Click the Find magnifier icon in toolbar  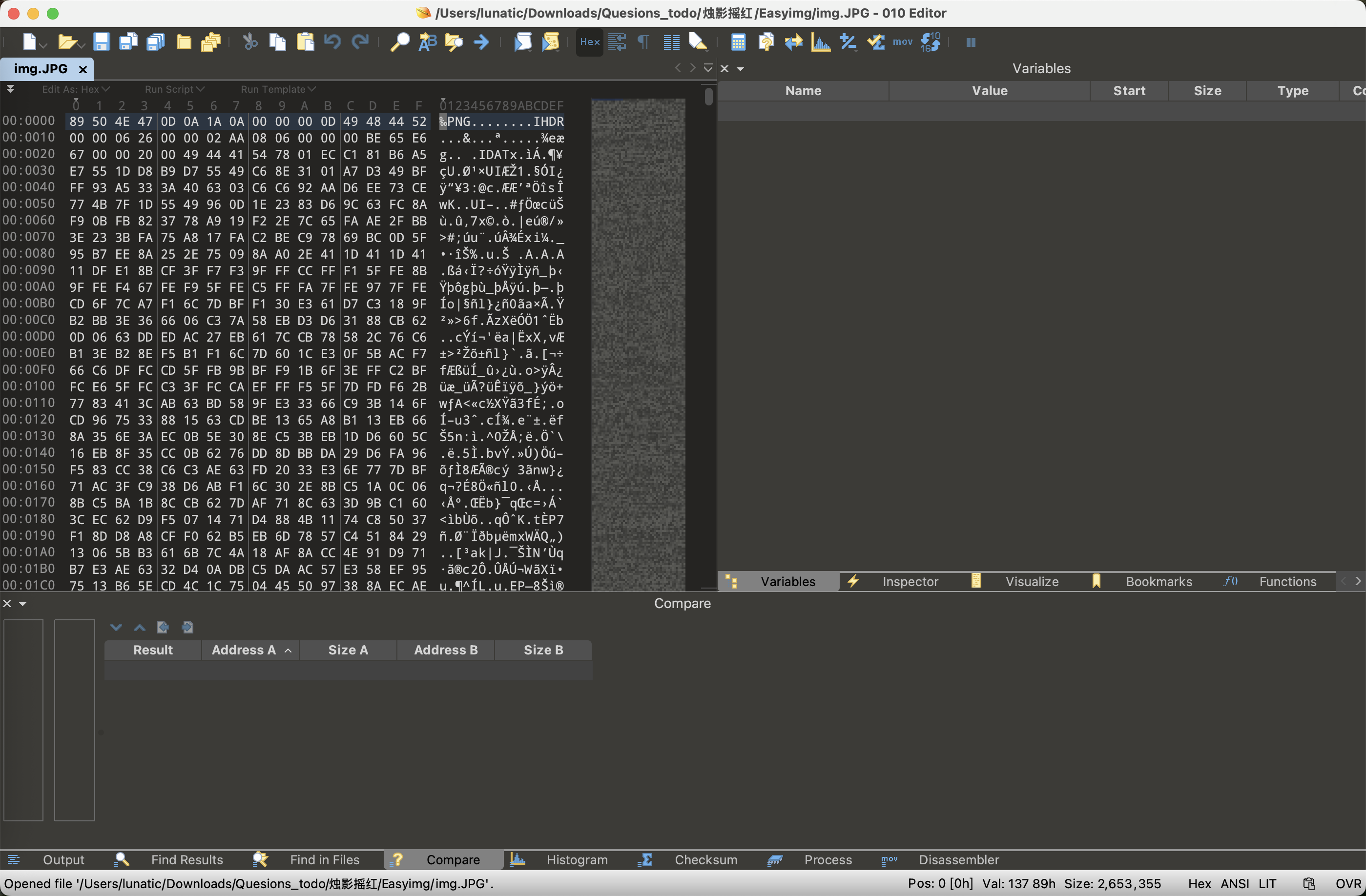tap(400, 42)
